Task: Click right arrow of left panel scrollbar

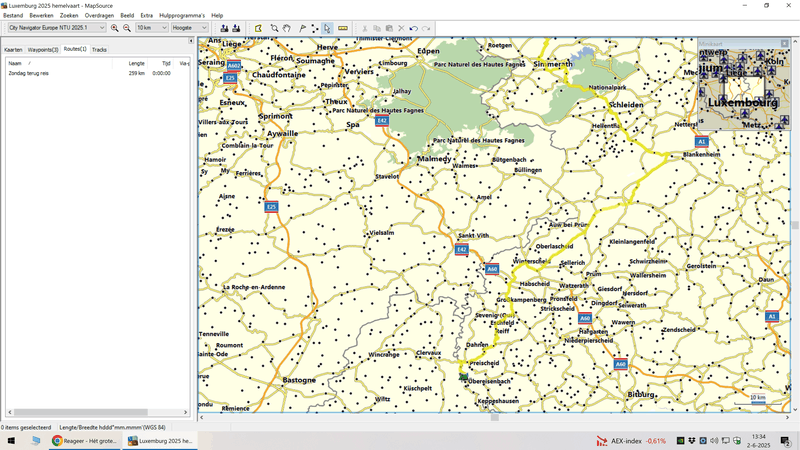Action: 185,412
